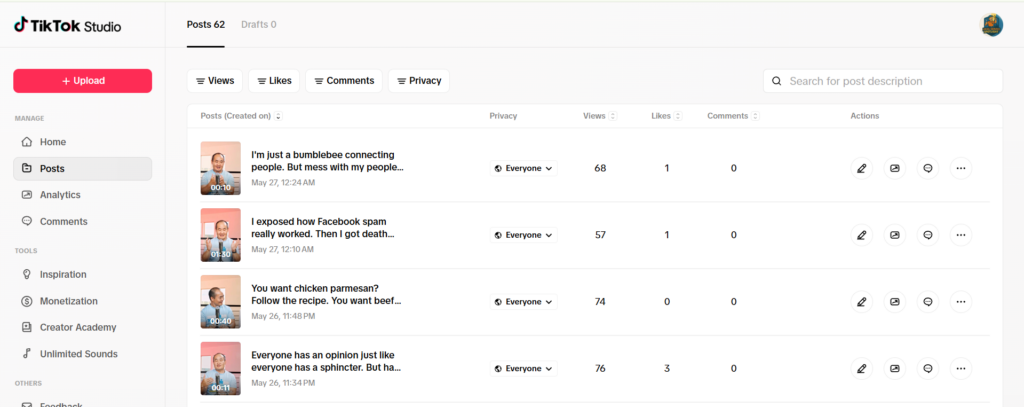Open the Privacy filter dropdown
This screenshot has width=1024, height=407.
pos(419,81)
